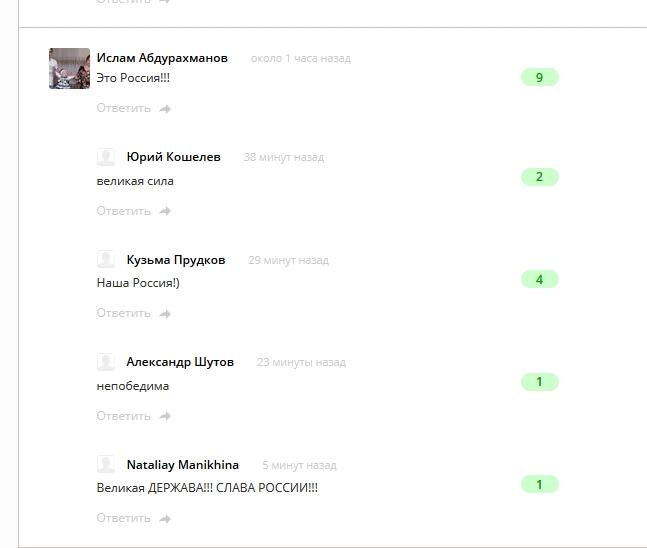This screenshot has height=548, width=647.
Task: Click the green rating badge showing 2
Action: point(540,177)
